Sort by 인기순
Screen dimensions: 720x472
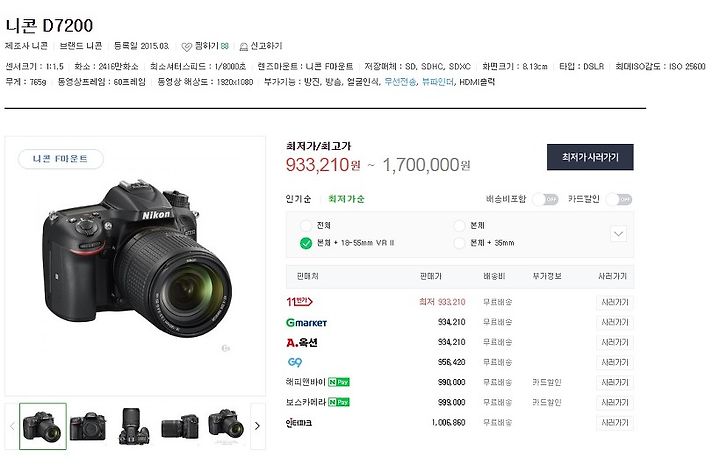click(298, 199)
